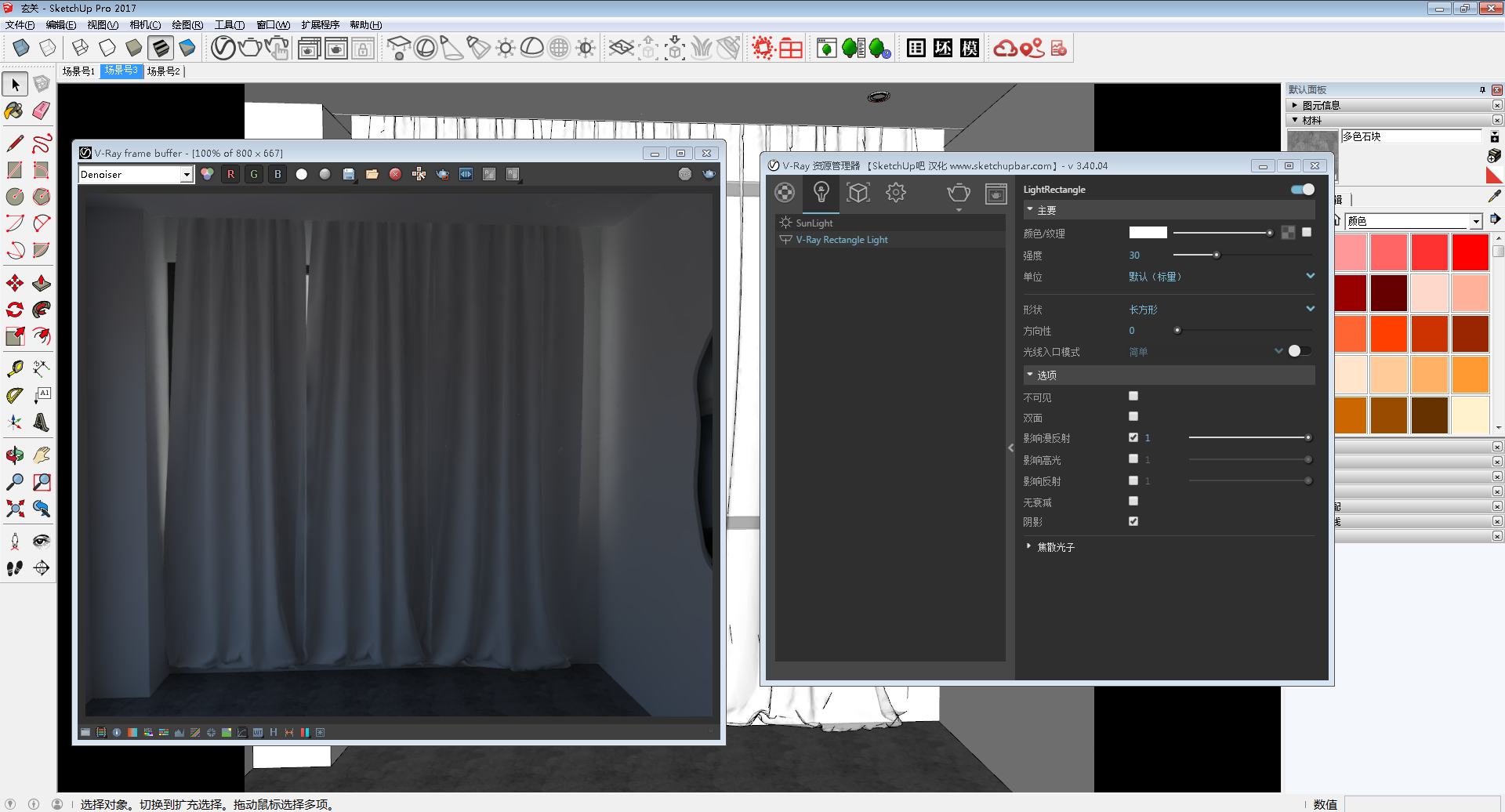This screenshot has width=1505, height=812.
Task: Switch to the 场景号2 scene tab
Action: pos(163,71)
